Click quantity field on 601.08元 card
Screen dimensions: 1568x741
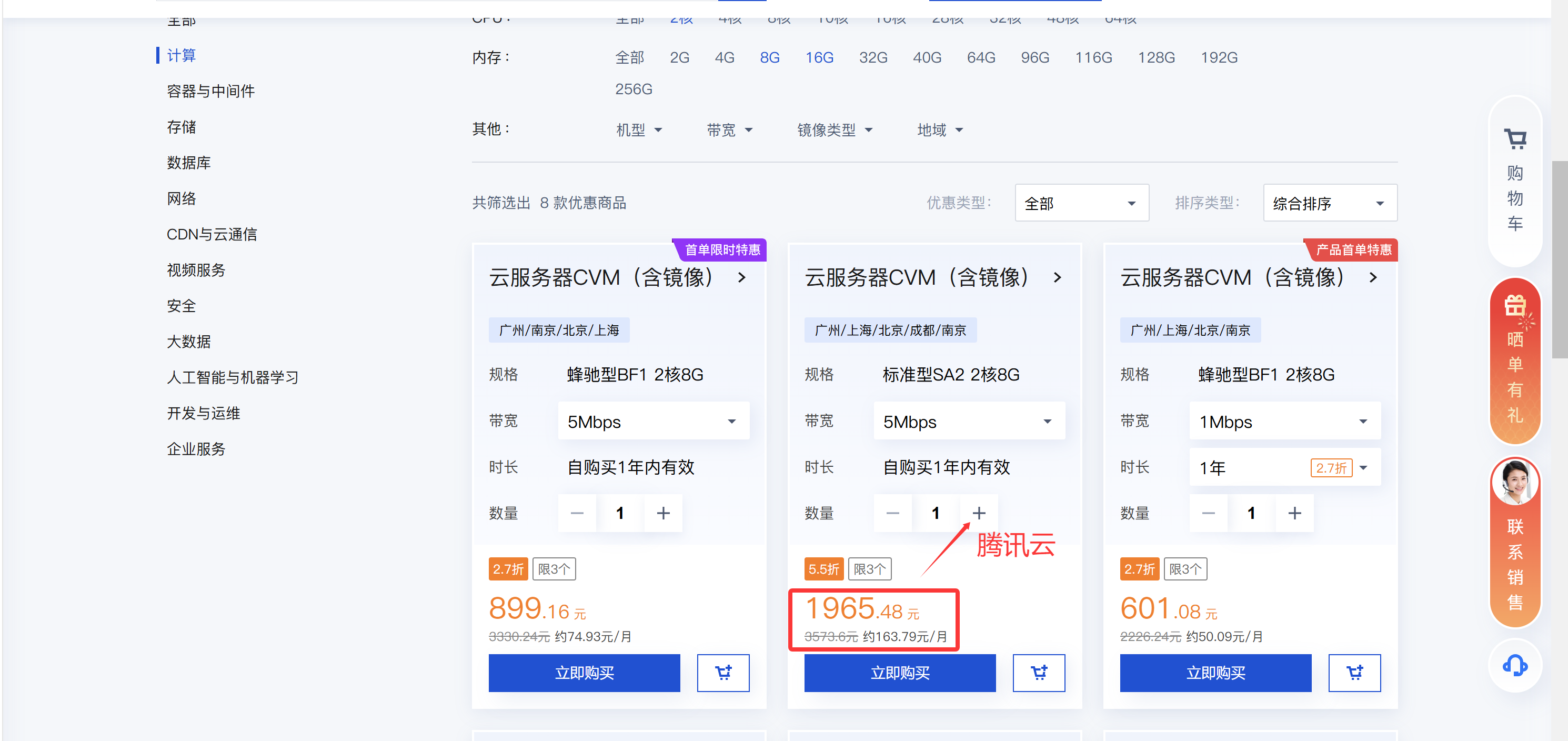coord(1251,513)
